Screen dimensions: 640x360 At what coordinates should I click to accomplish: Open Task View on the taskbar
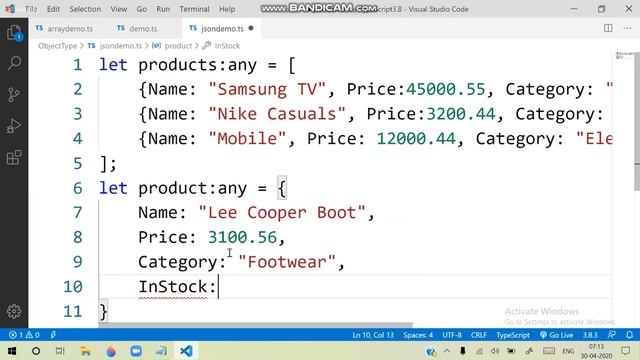(60, 351)
